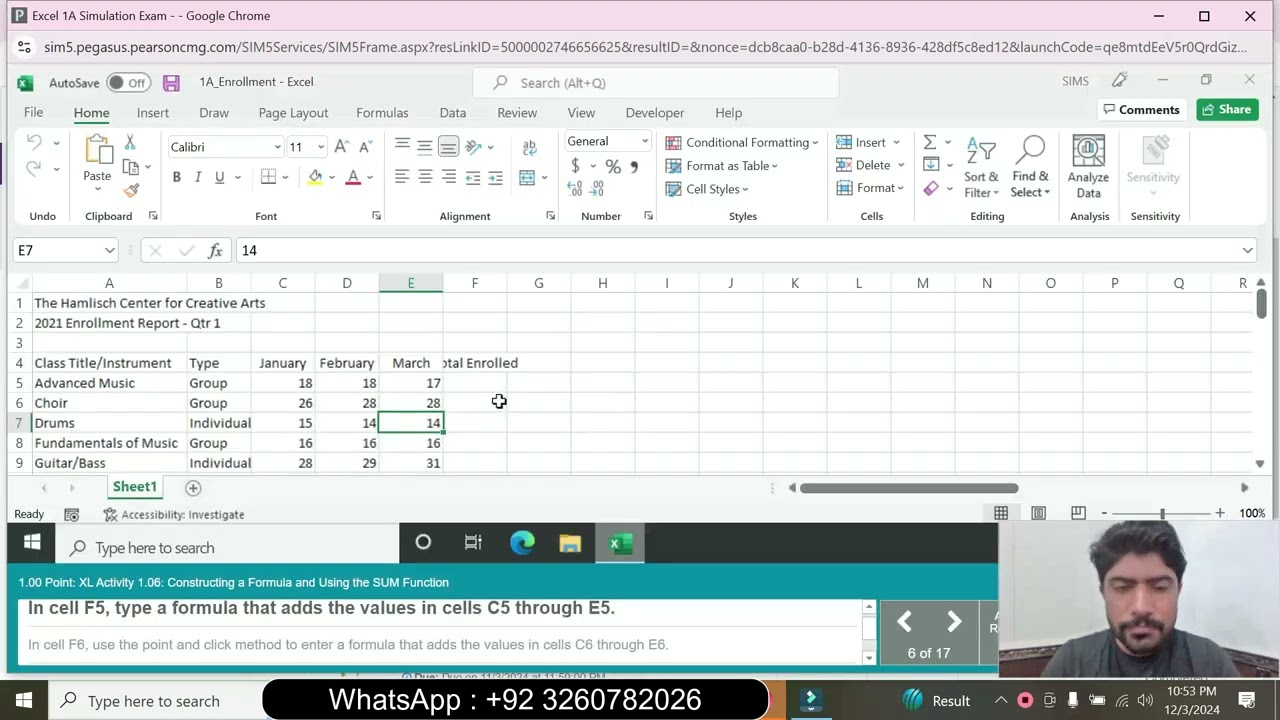Go to previous question arrow

coord(904,622)
